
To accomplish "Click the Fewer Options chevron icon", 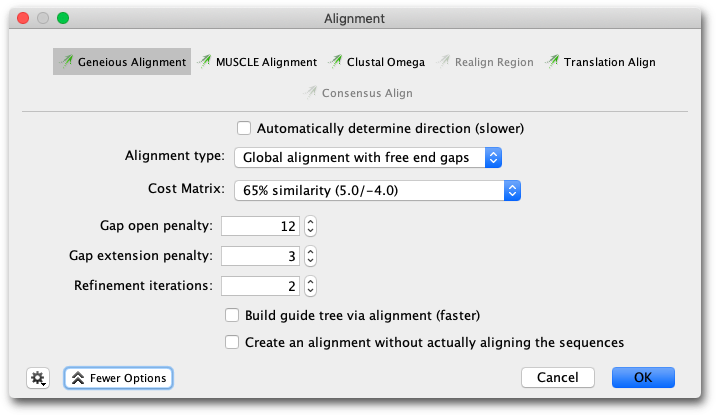I will coord(78,378).
